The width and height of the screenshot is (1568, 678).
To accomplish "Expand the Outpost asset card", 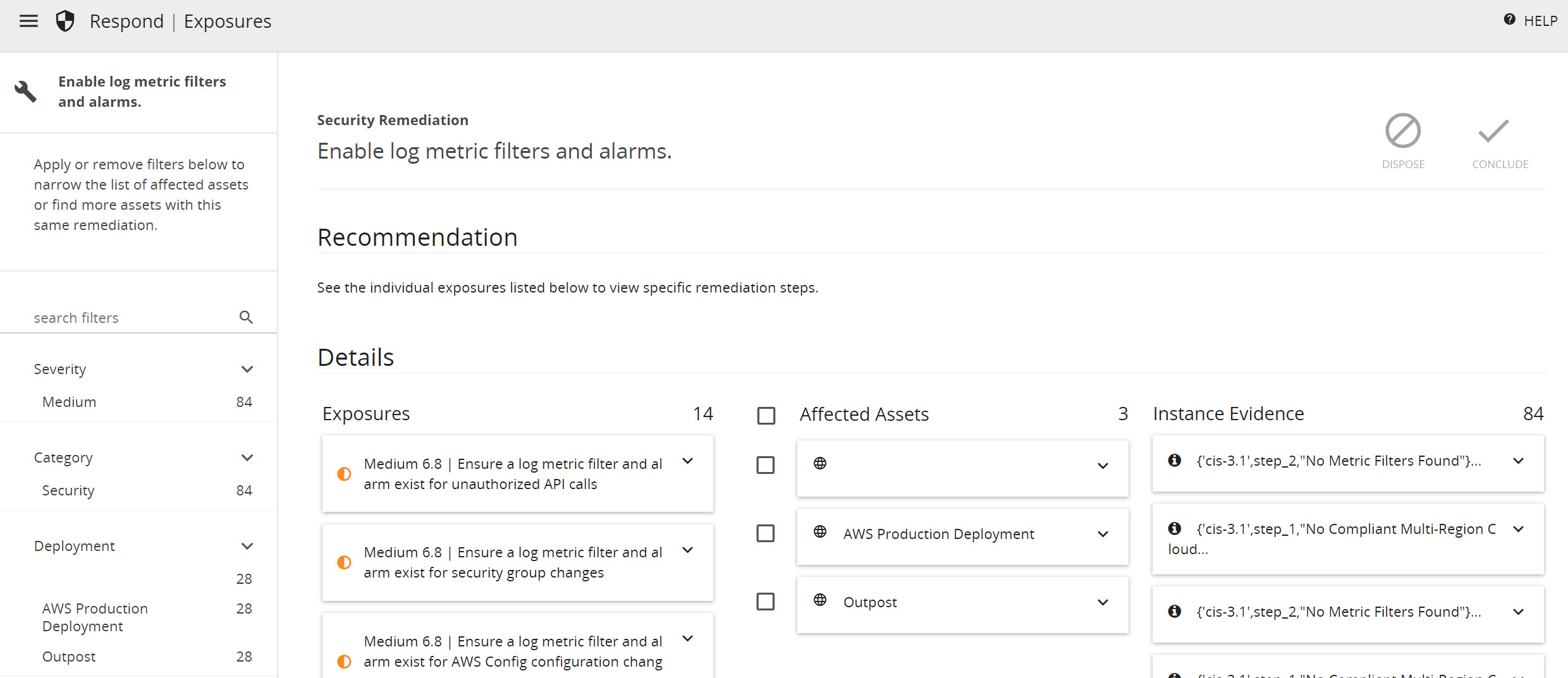I will 1103,603.
